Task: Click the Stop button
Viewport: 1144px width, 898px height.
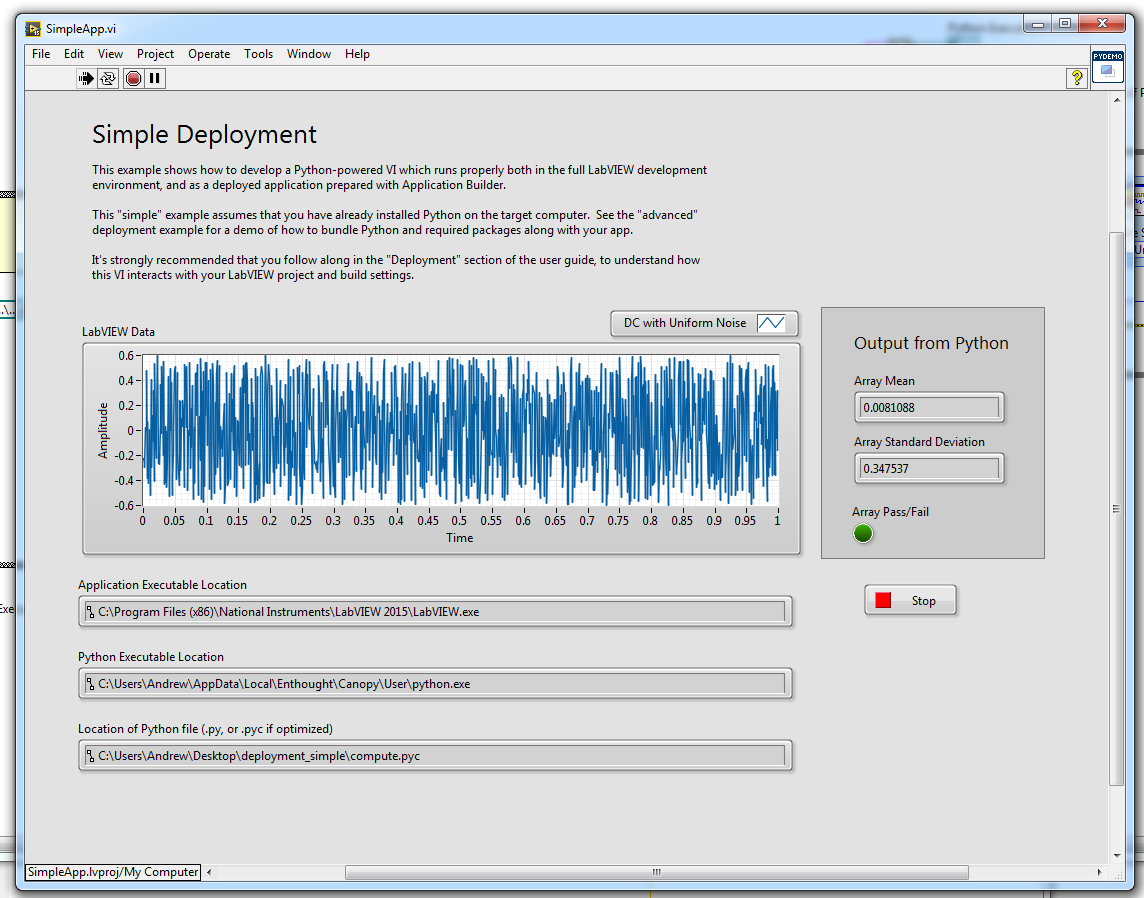Action: [x=910, y=600]
